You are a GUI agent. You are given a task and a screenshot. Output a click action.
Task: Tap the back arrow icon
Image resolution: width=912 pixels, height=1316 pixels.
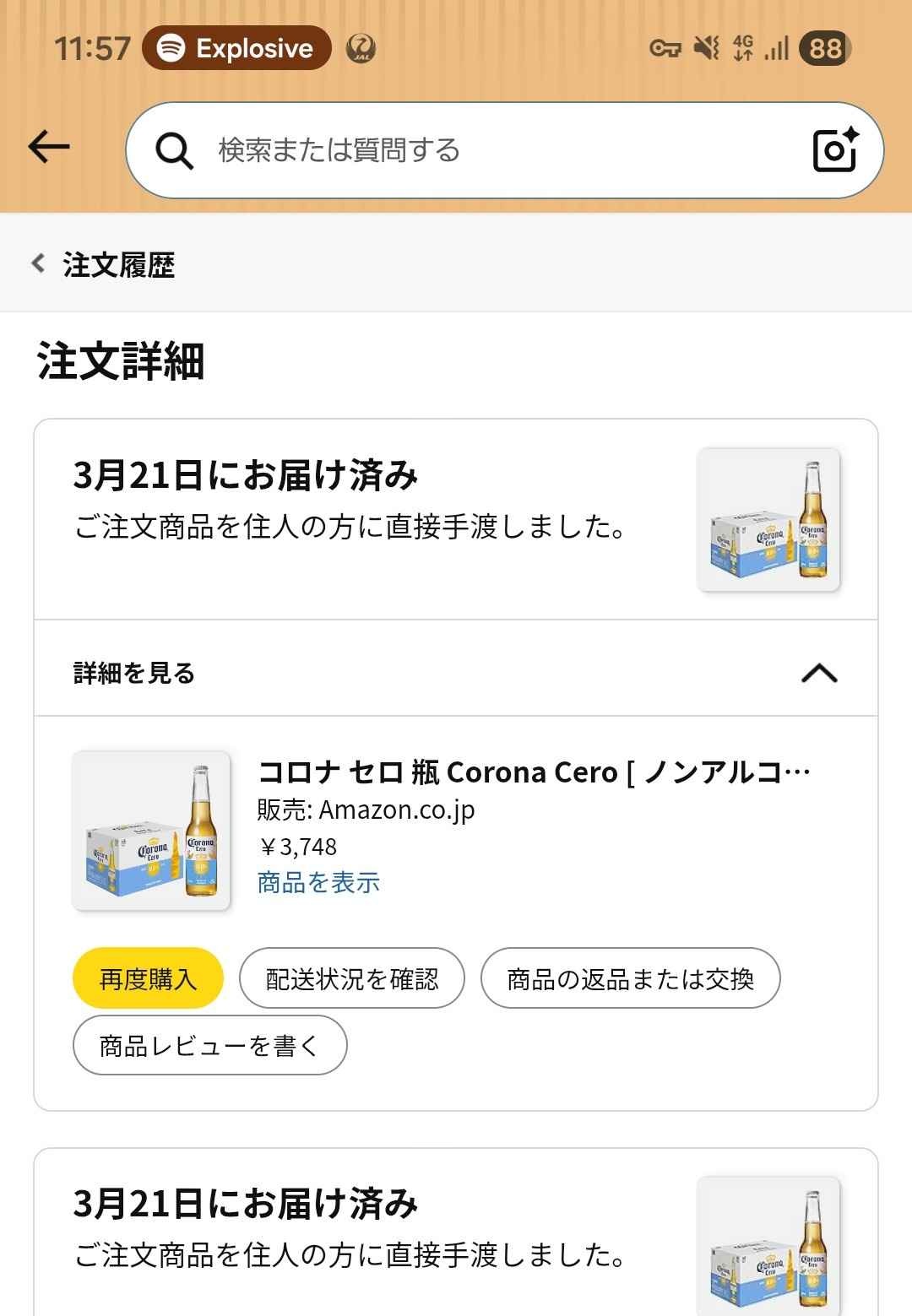tap(49, 147)
